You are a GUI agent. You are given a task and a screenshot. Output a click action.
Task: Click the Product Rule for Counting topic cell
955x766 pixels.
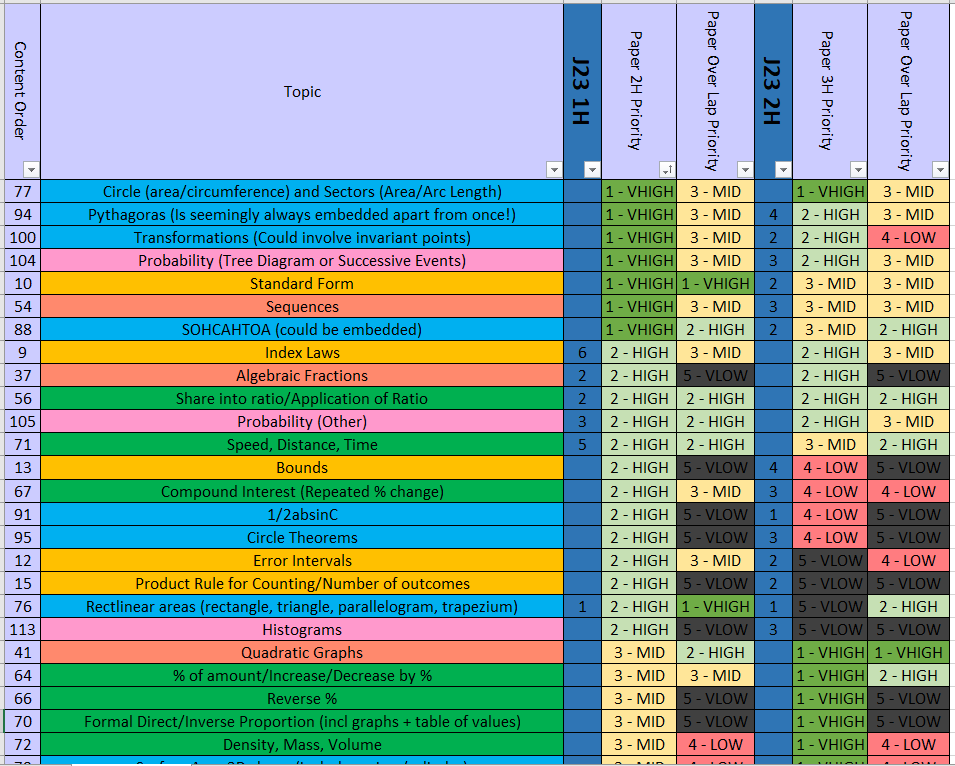[x=302, y=583]
